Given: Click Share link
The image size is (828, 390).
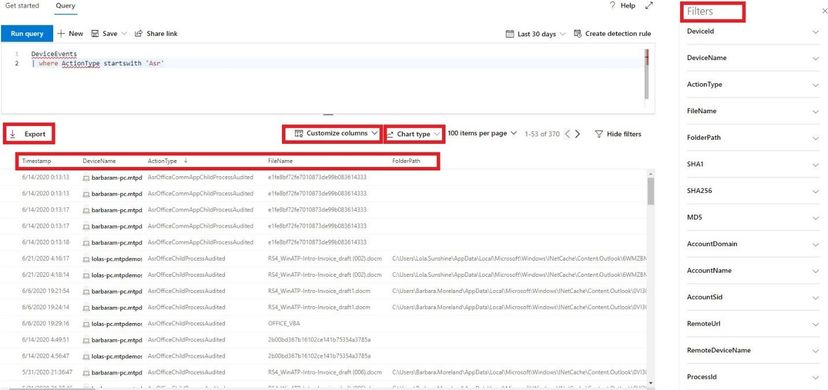Looking at the screenshot, I should click(156, 33).
